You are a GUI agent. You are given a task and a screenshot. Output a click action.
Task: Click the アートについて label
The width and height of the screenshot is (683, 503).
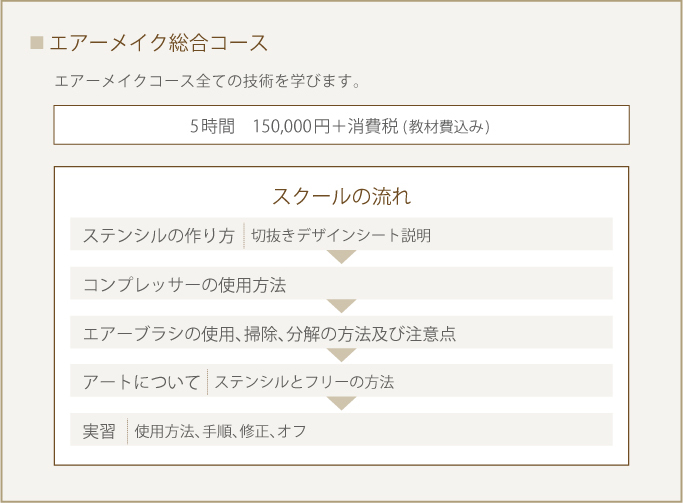pyautogui.click(x=141, y=382)
